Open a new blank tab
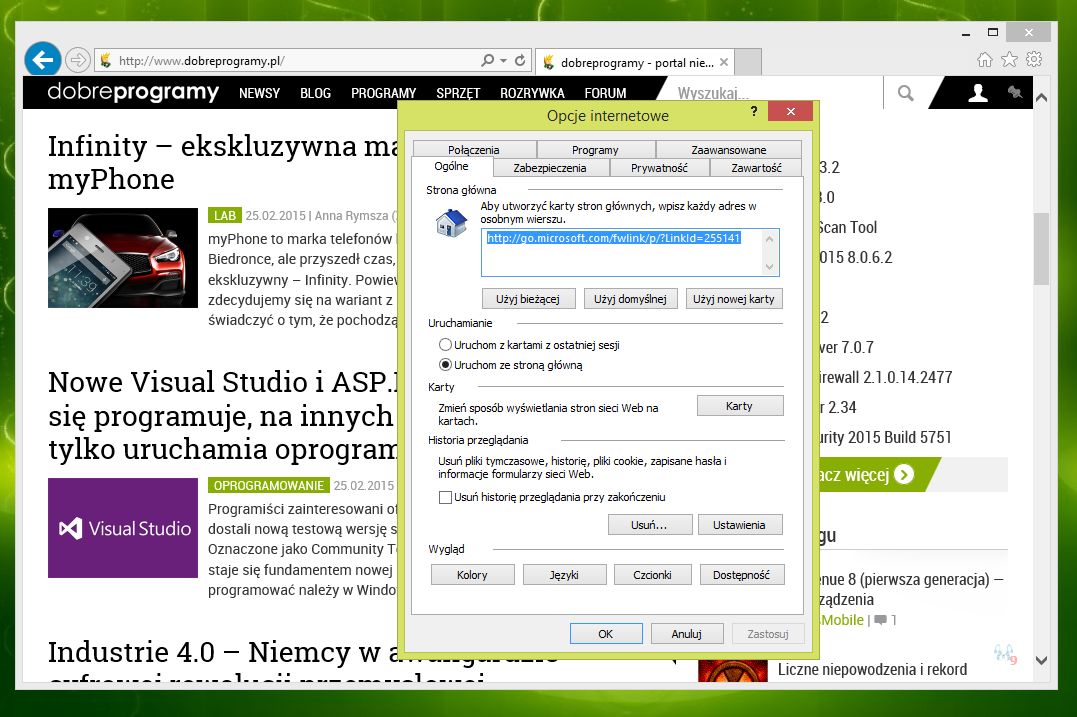The image size is (1077, 717). click(x=748, y=62)
